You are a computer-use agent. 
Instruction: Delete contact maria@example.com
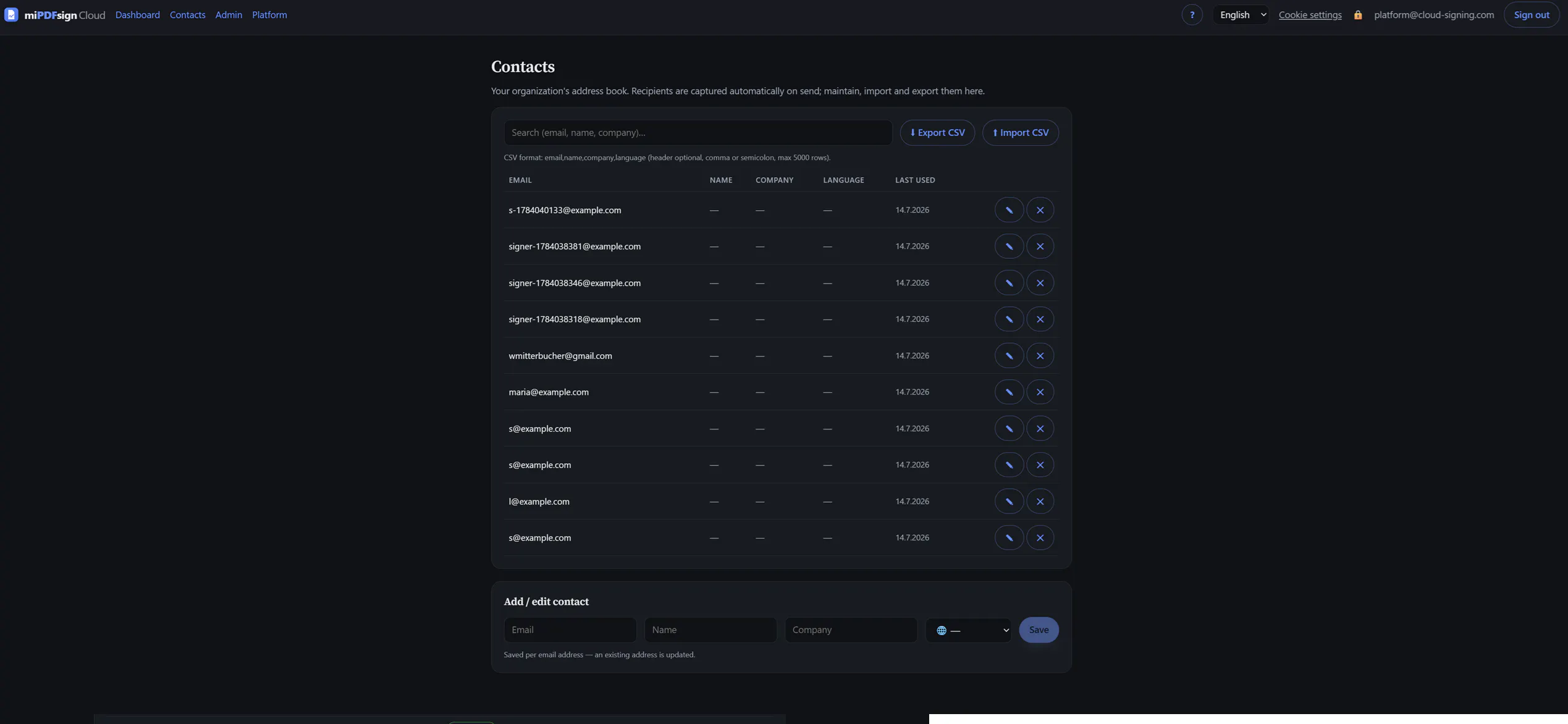[1040, 392]
